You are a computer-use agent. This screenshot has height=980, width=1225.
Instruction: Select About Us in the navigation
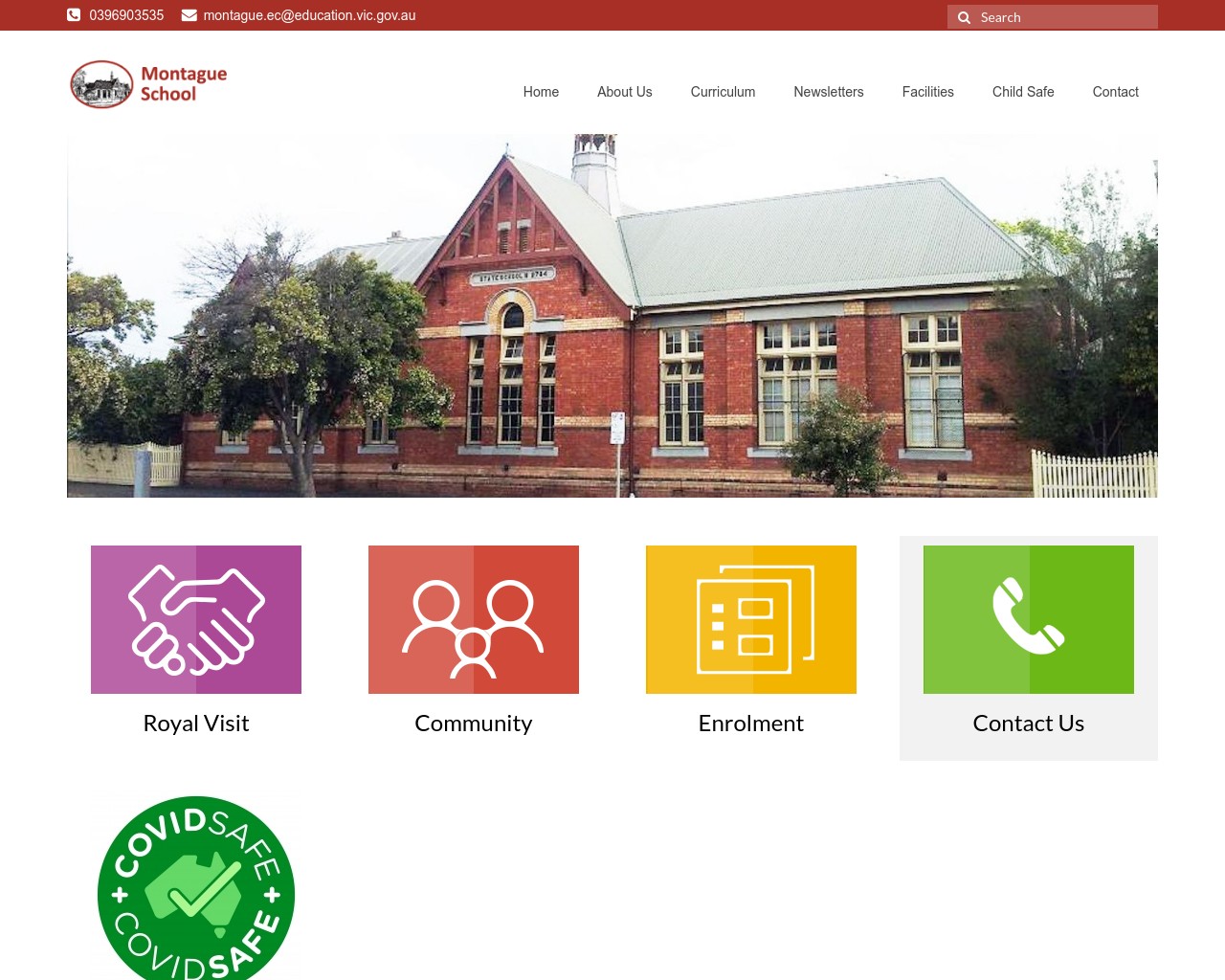[624, 92]
